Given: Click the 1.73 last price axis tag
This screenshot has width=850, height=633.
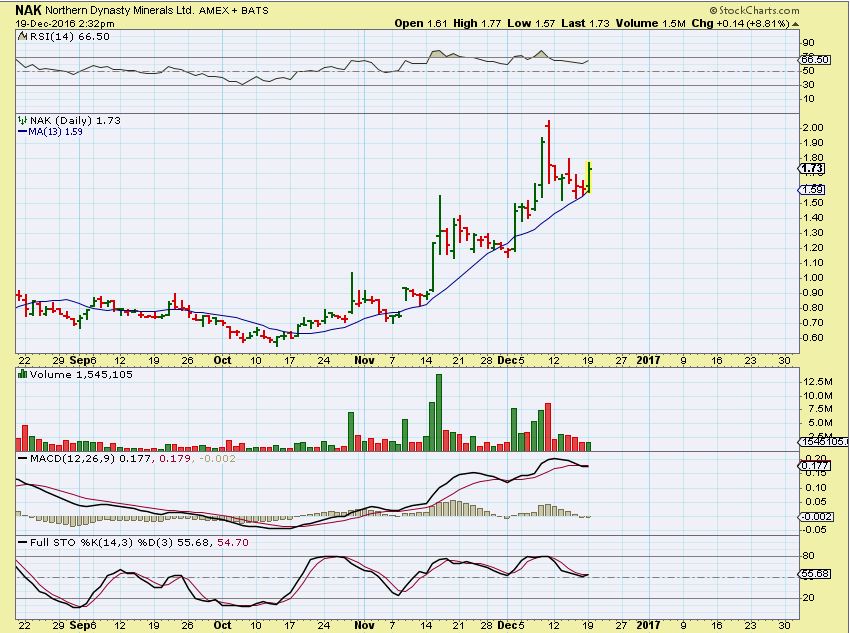Looking at the screenshot, I should [813, 169].
